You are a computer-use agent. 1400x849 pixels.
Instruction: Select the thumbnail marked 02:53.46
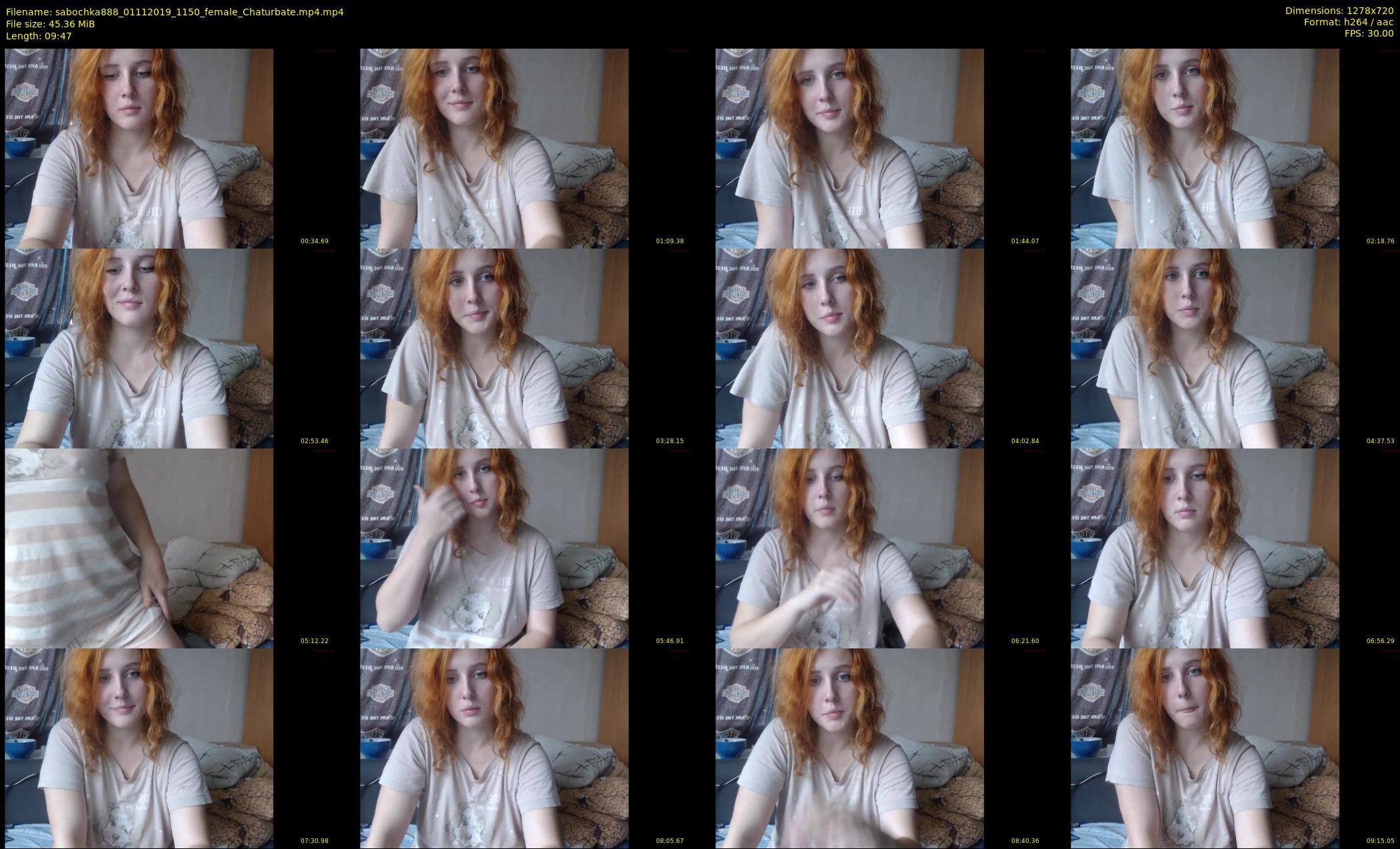(x=139, y=348)
